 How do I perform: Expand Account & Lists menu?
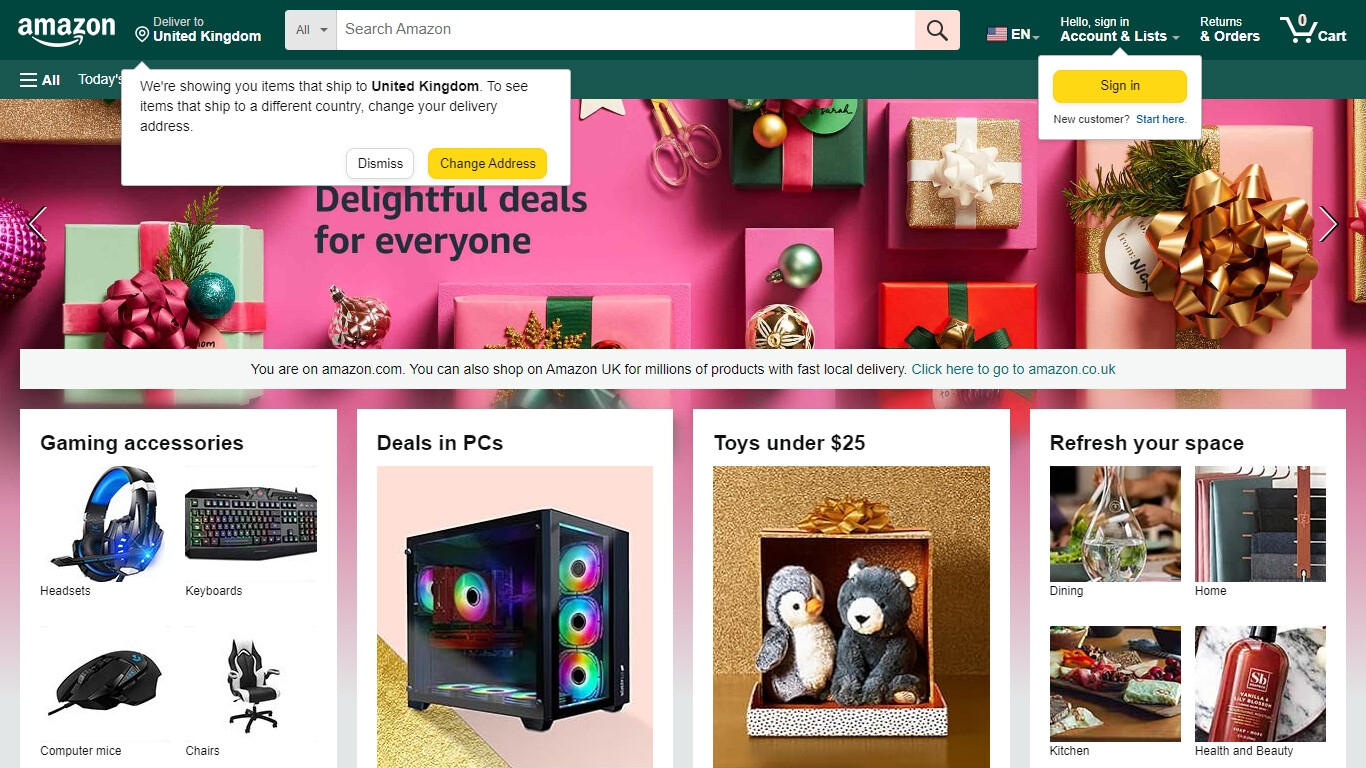[x=1119, y=29]
